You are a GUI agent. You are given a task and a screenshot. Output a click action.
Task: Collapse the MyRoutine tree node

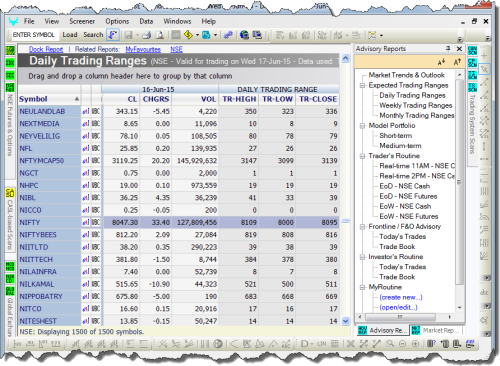coord(362,287)
